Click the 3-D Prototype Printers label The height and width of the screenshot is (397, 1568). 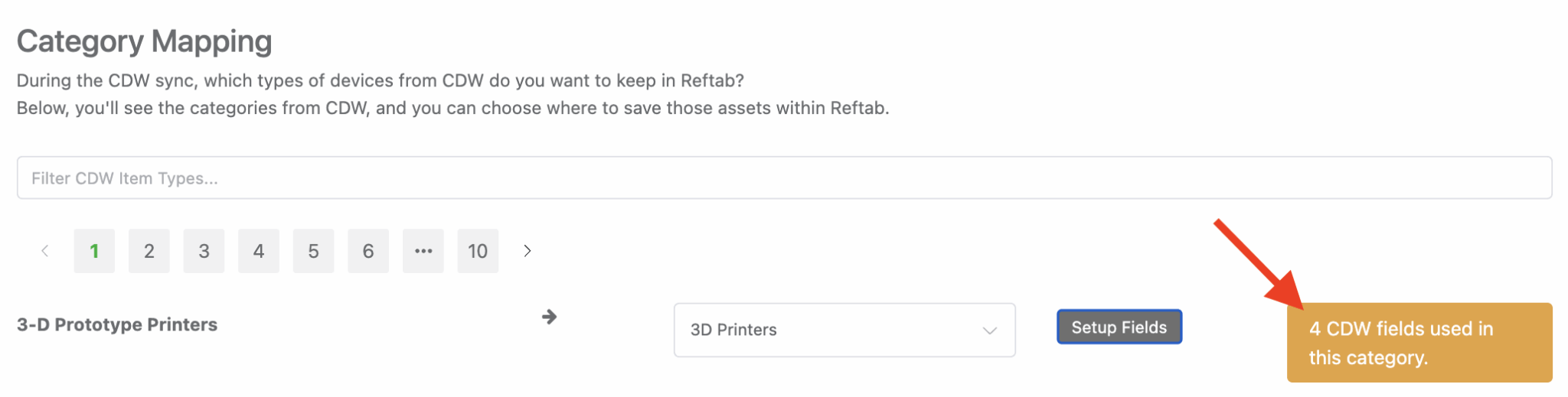117,324
